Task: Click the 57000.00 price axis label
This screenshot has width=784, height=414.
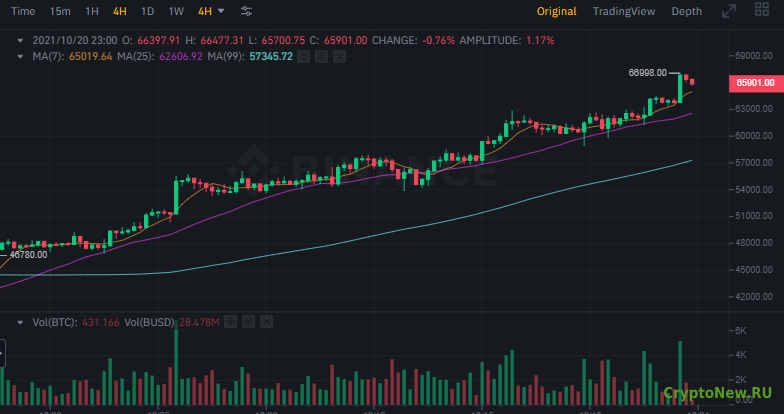Action: [x=754, y=162]
